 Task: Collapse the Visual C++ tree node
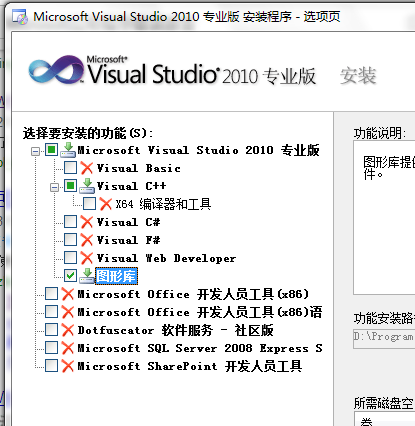tap(54, 188)
